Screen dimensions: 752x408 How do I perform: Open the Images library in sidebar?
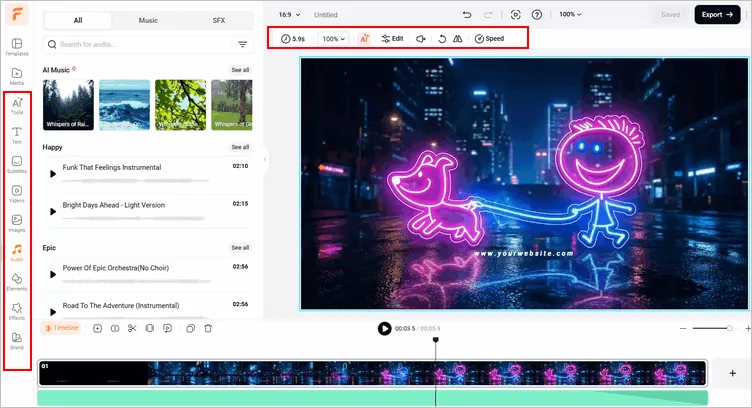coord(17,223)
